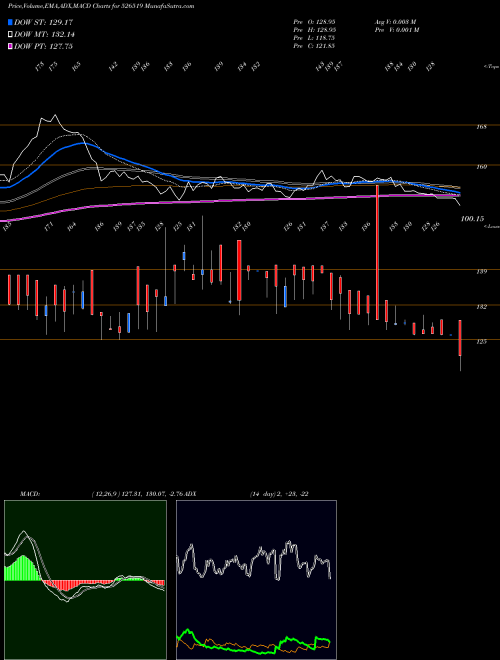Click the 'Pre L: 118.75' value
This screenshot has height=660, width=500.
314,38
